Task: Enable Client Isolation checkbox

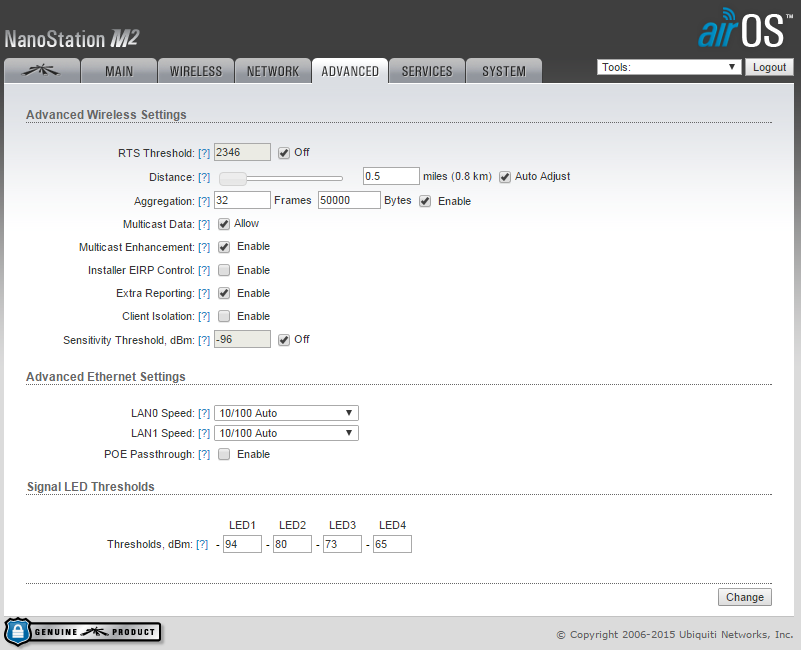Action: (x=224, y=316)
